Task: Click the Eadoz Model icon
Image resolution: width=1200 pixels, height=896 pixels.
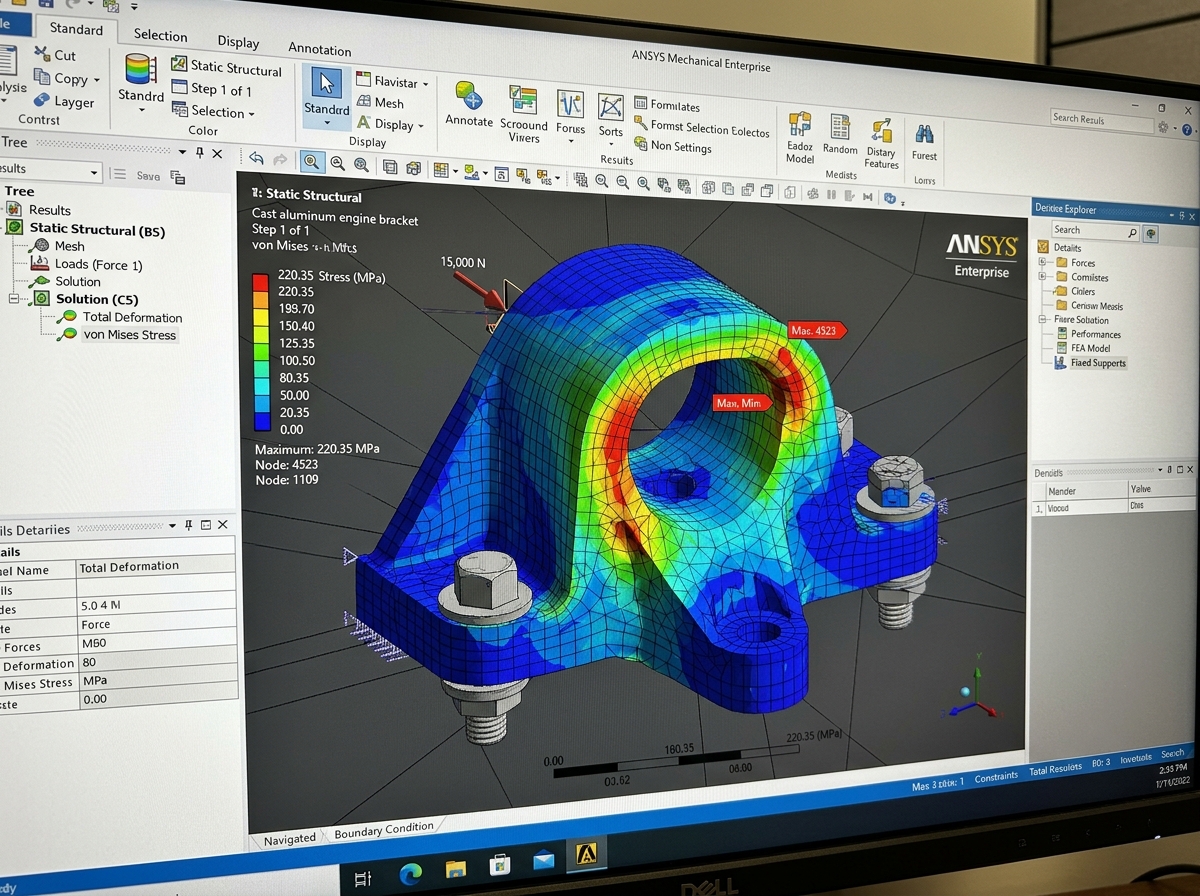Action: click(x=800, y=125)
